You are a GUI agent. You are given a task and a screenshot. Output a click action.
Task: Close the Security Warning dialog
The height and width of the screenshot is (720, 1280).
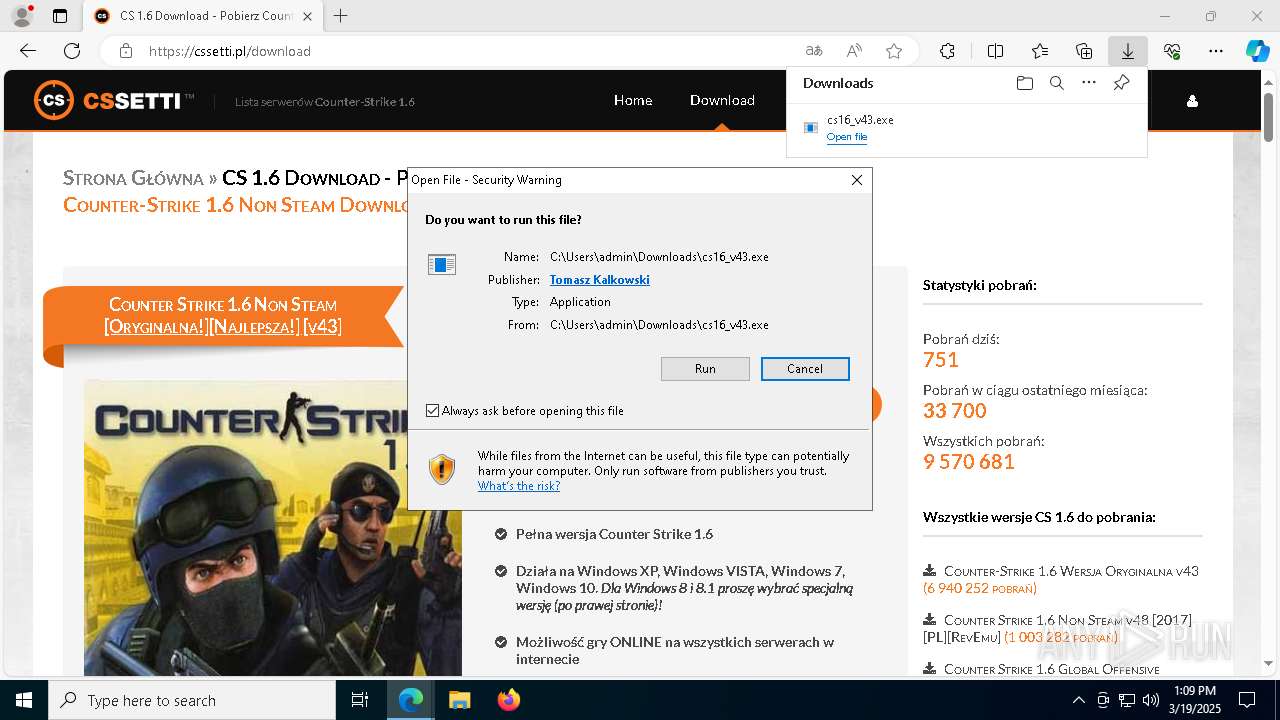pyautogui.click(x=856, y=180)
